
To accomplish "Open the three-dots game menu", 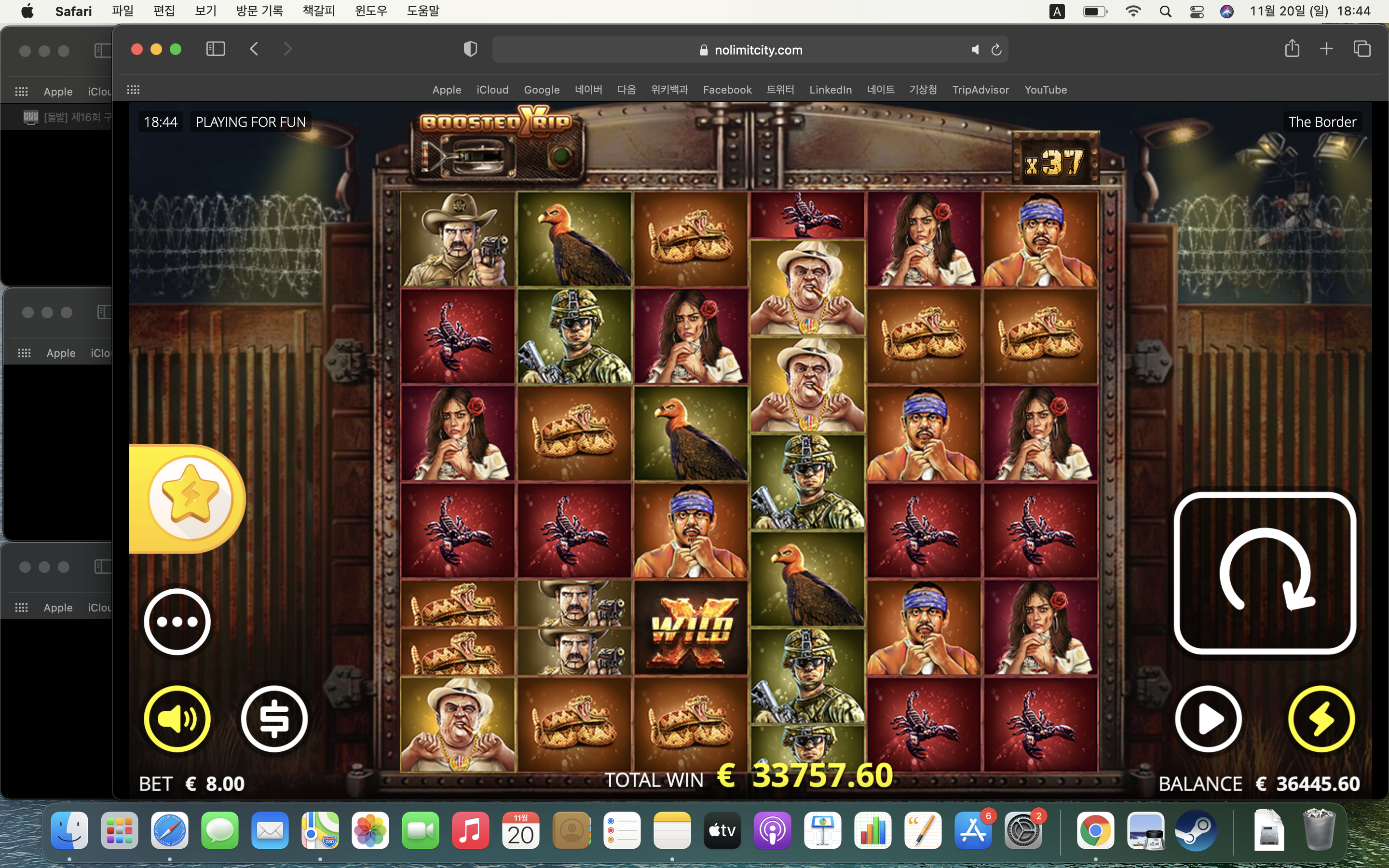I will pos(177,621).
